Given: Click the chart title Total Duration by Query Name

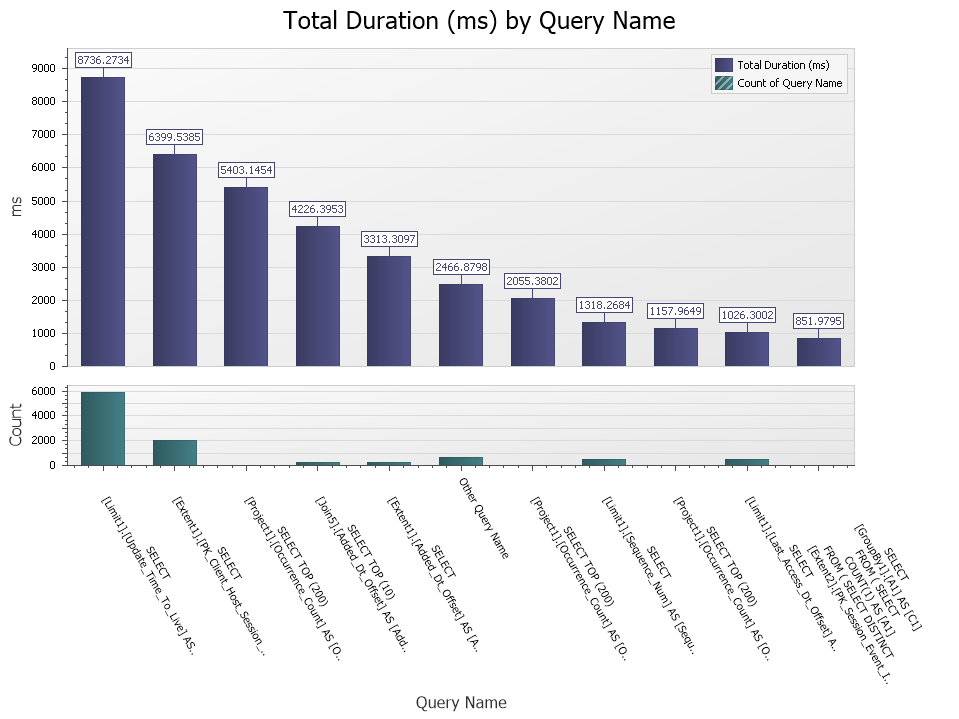Looking at the screenshot, I should coord(479,21).
